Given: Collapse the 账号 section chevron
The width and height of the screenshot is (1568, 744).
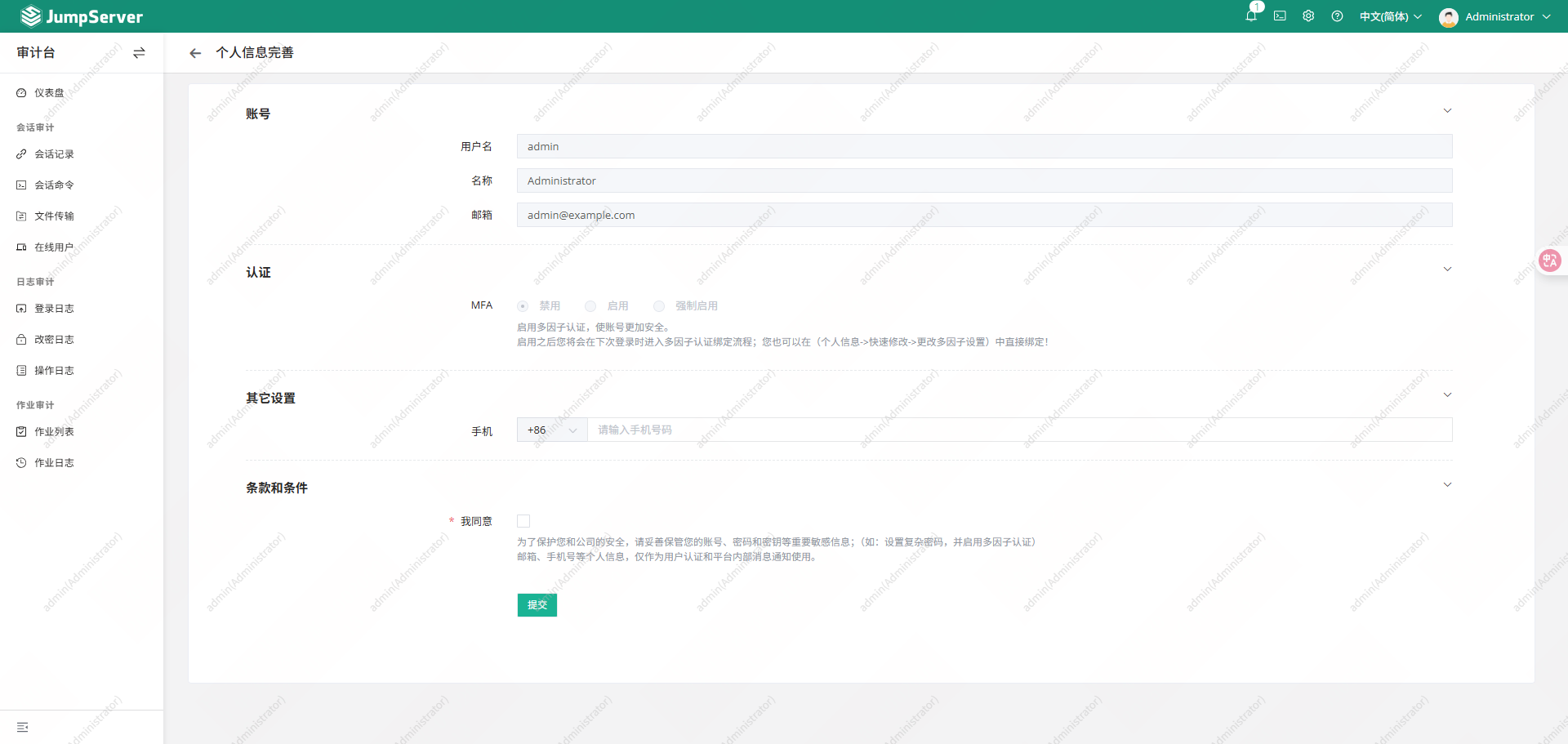Looking at the screenshot, I should [1447, 111].
